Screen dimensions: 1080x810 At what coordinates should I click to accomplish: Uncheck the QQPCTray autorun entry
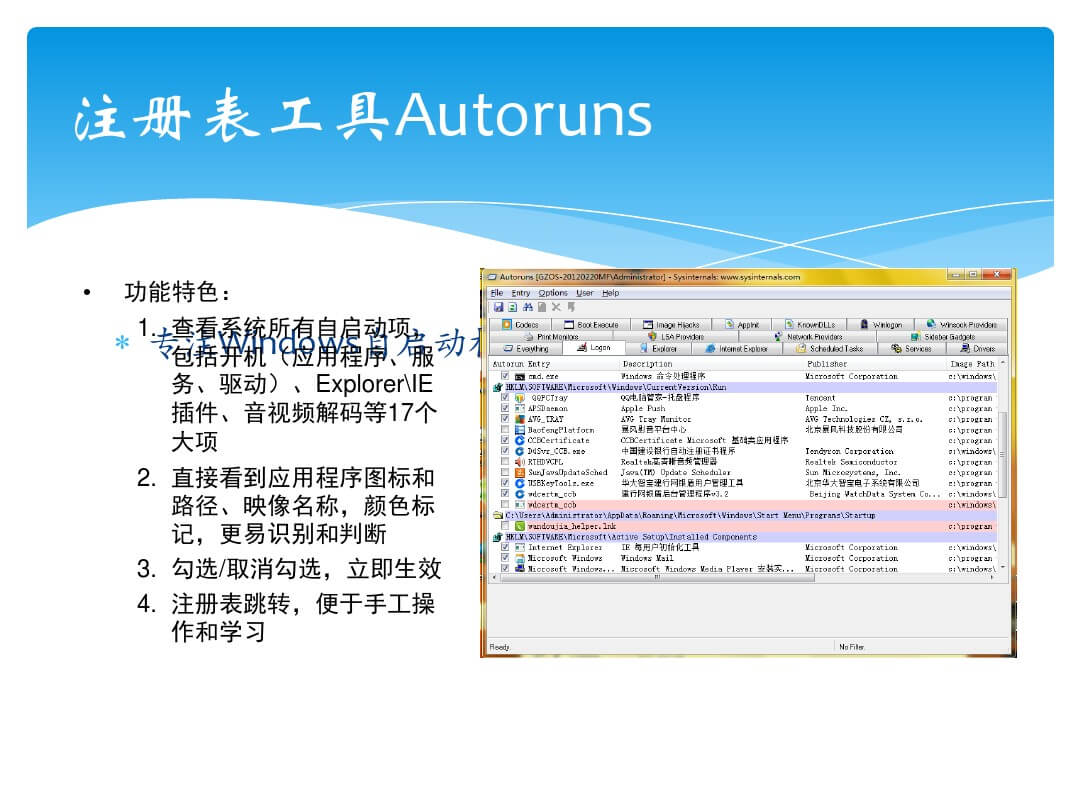(x=505, y=398)
